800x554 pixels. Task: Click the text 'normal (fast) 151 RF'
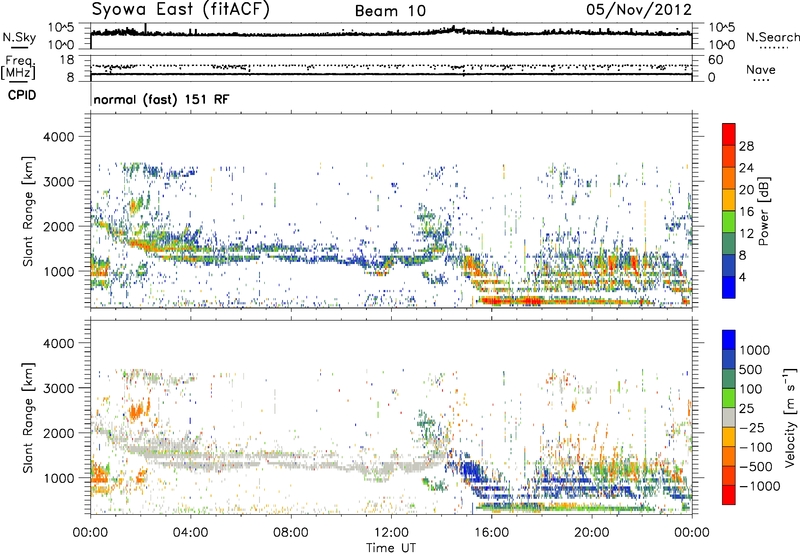coord(161,99)
